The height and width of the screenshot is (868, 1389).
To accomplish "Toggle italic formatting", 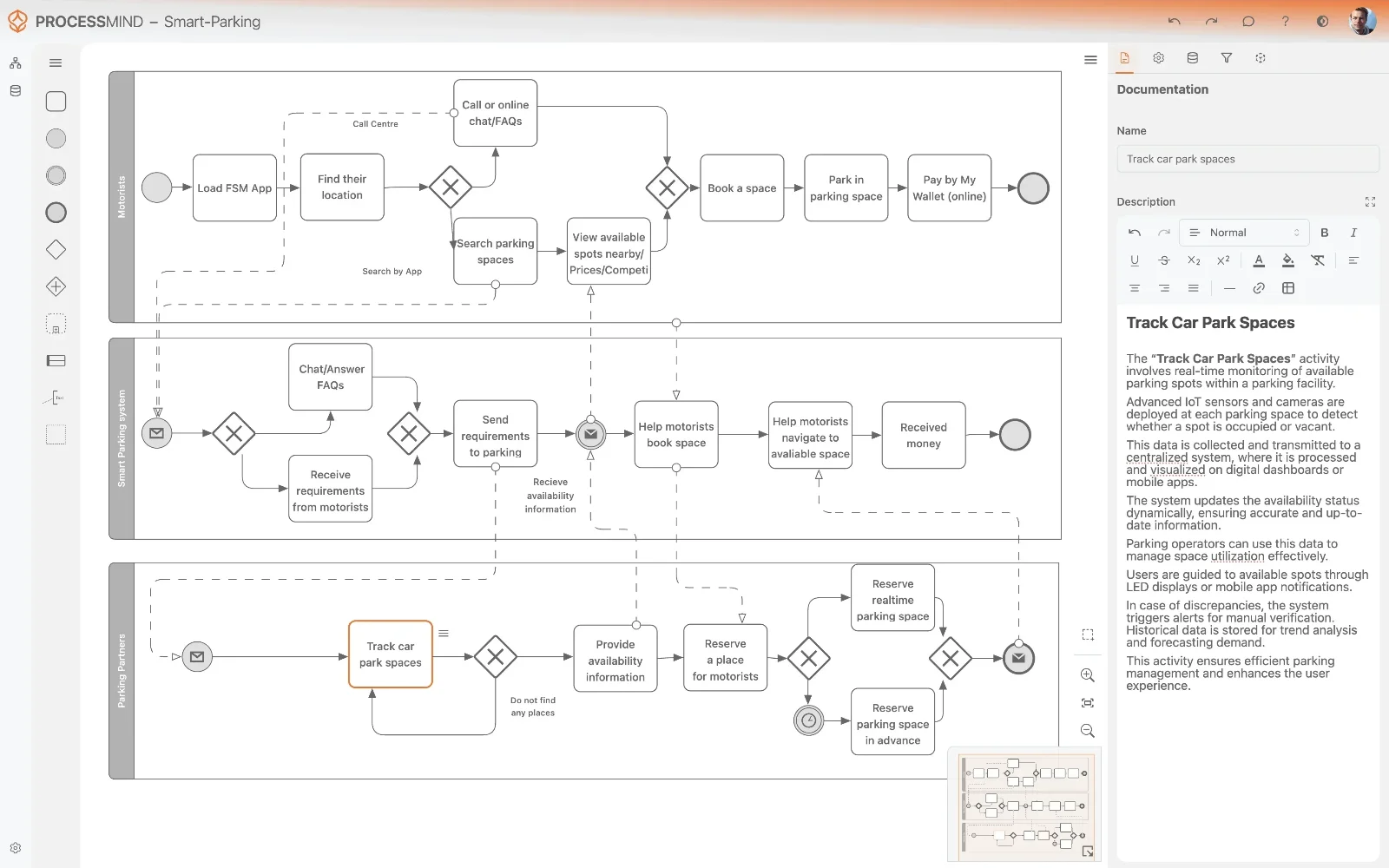I will 1353,233.
